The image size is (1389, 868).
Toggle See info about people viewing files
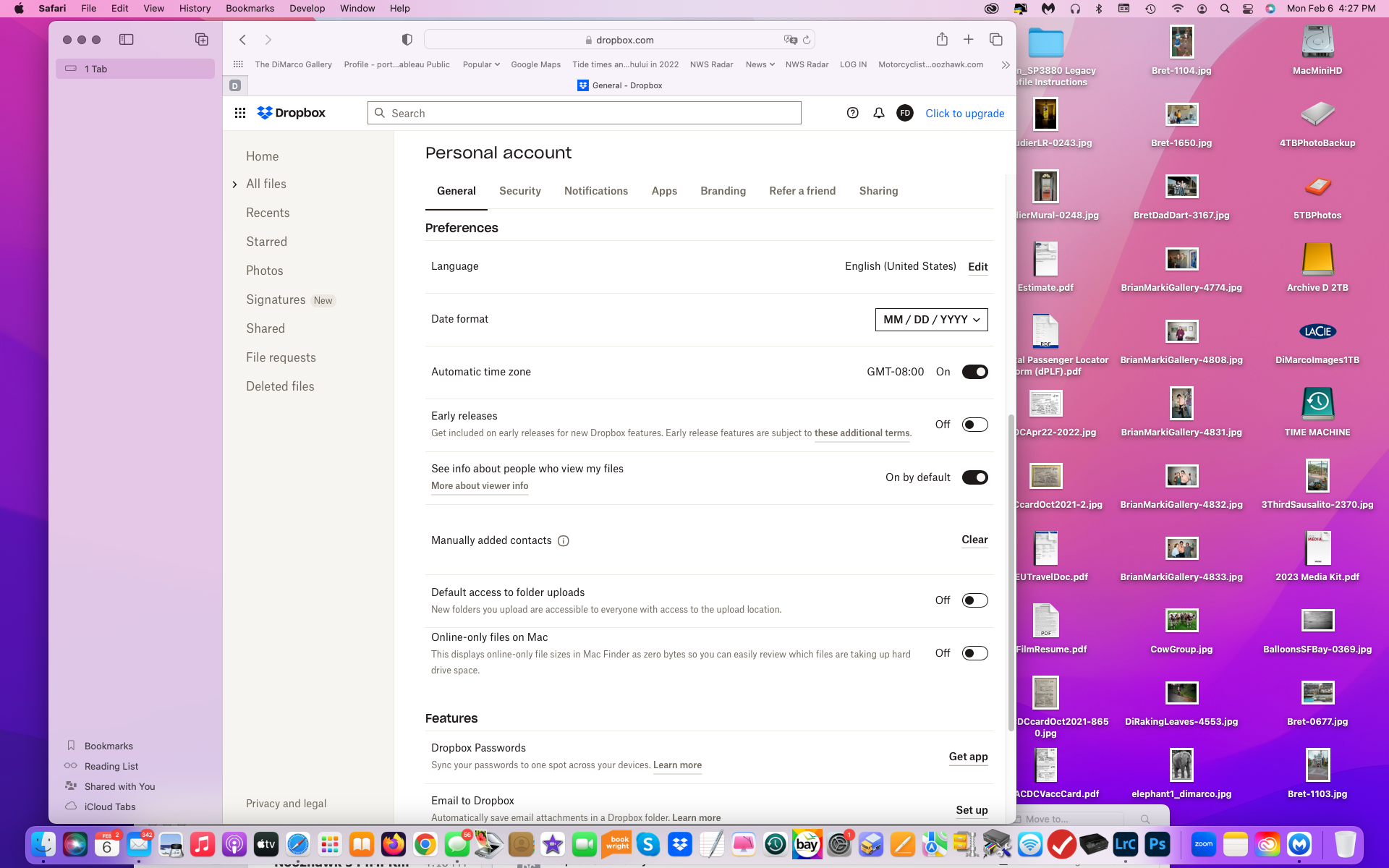[975, 477]
